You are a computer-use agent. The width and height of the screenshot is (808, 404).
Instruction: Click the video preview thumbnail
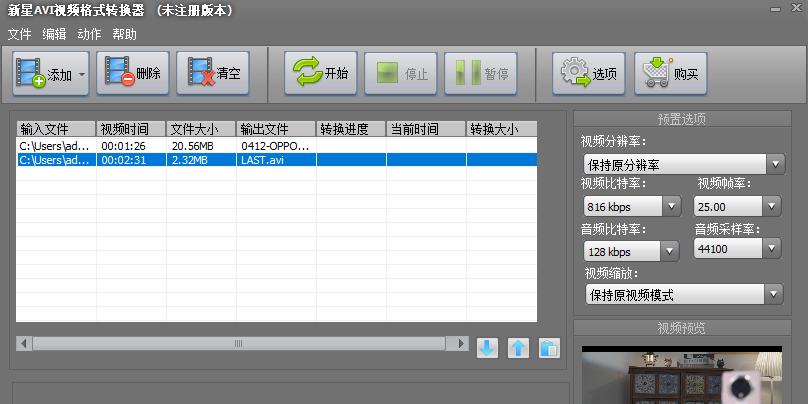[682, 375]
